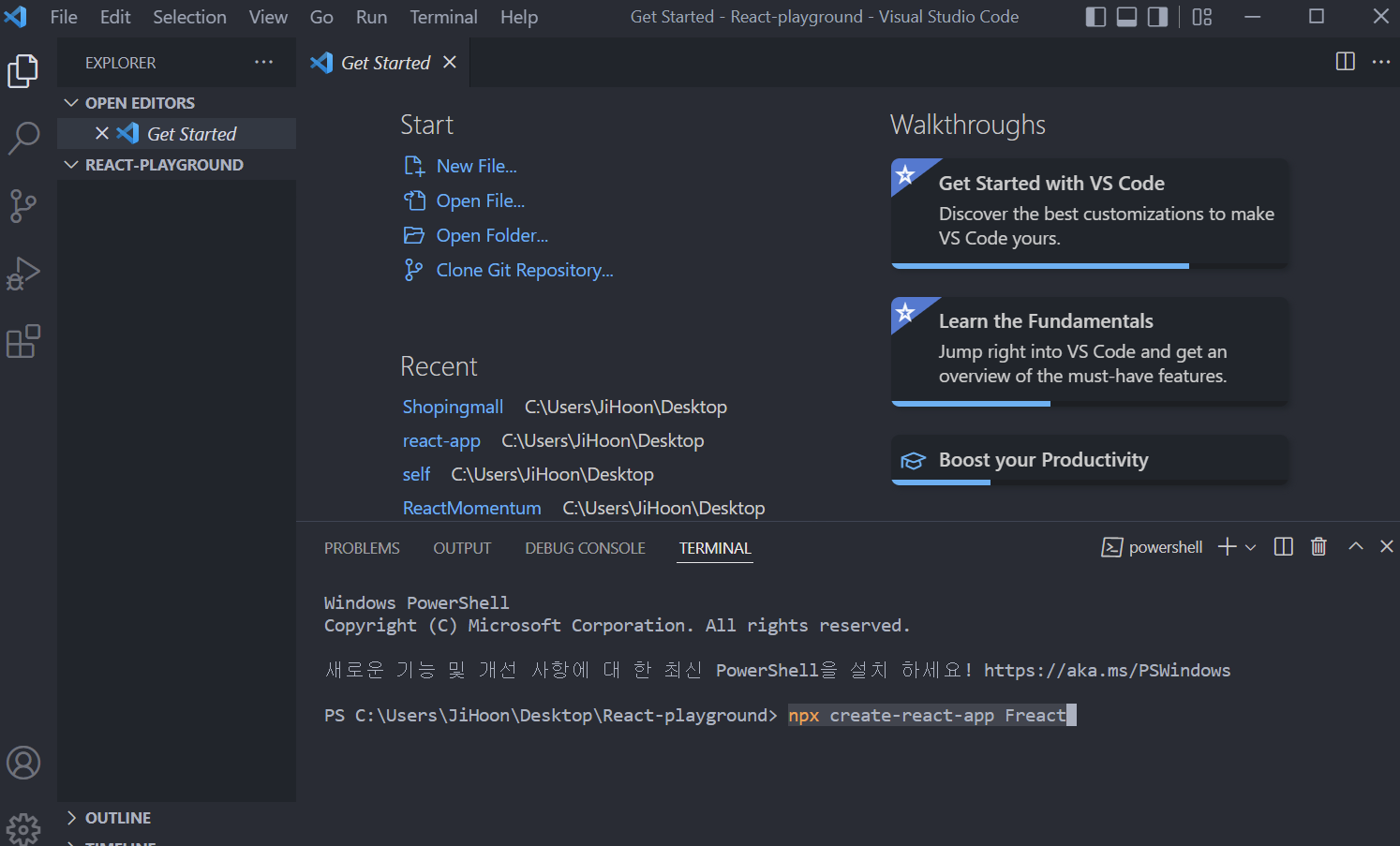This screenshot has height=846, width=1400.
Task: Click the https://aka.ms/PSWindows terminal link
Action: (1107, 670)
